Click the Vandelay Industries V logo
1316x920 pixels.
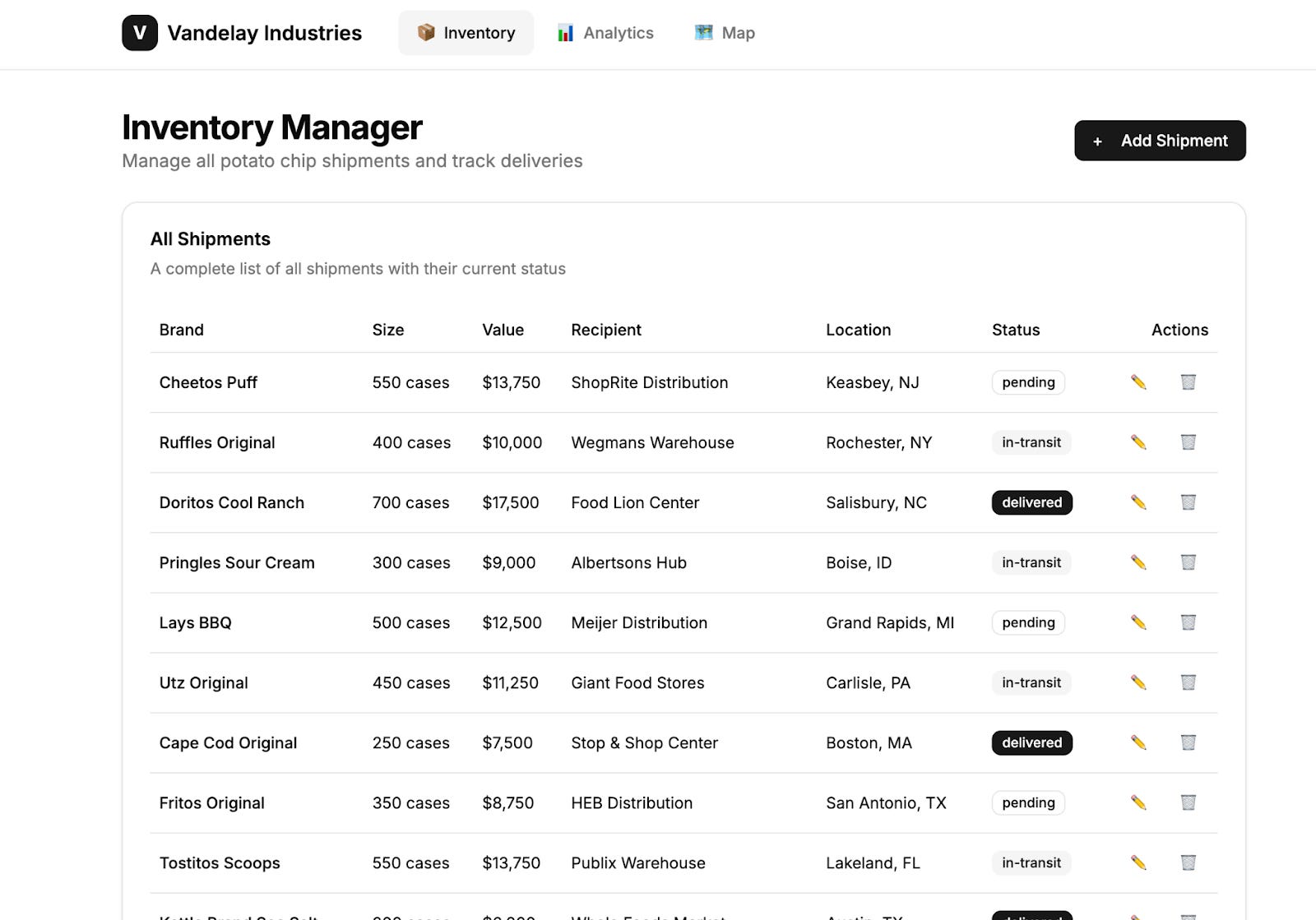coord(140,33)
